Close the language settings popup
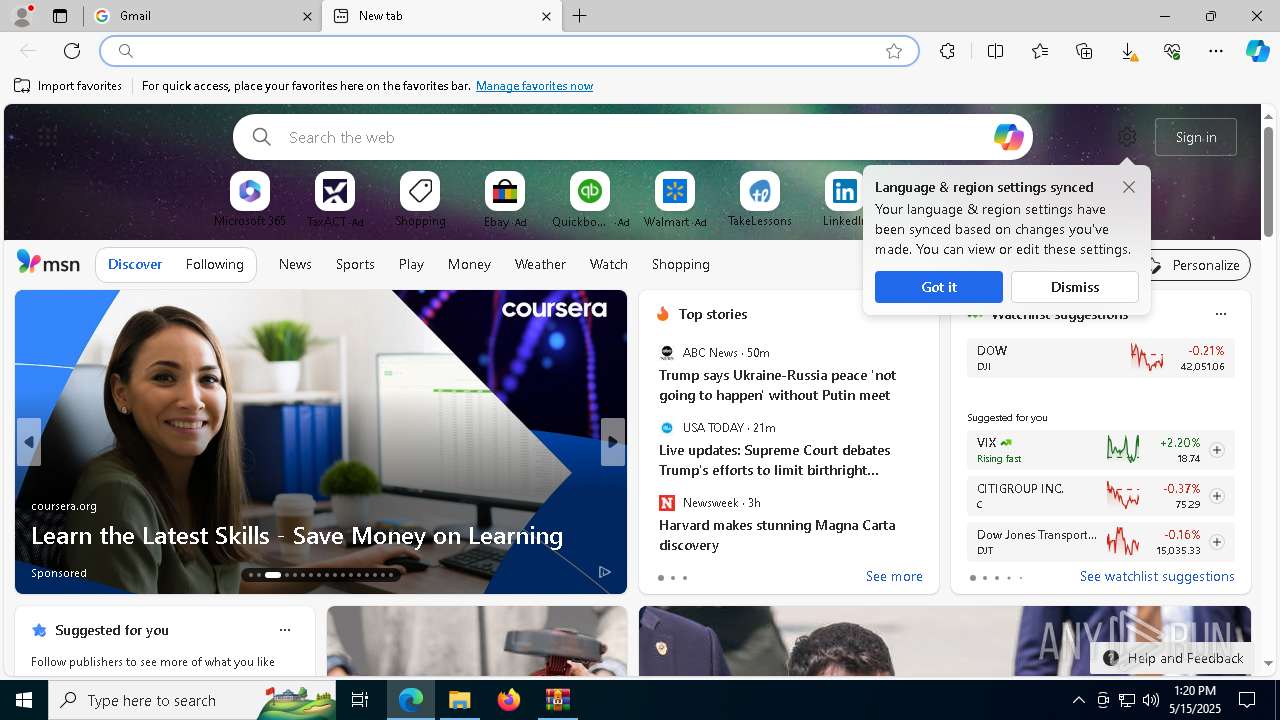This screenshot has height=720, width=1280. [1129, 187]
